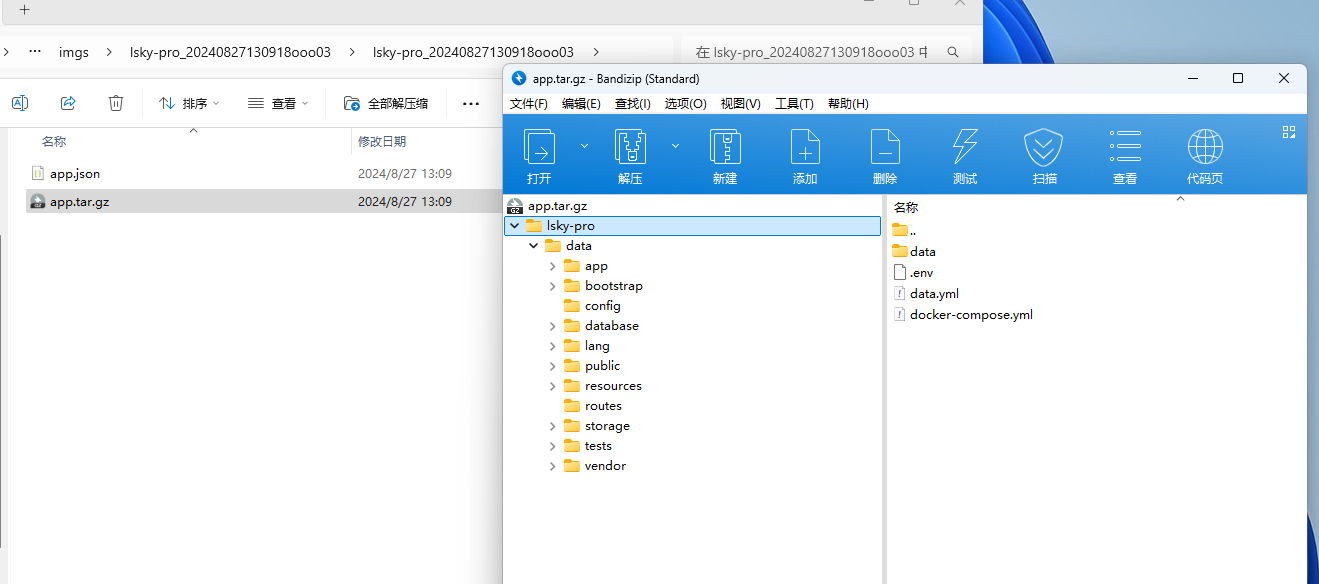Image resolution: width=1319 pixels, height=584 pixels.
Task: Expand the public folder node
Action: tap(553, 366)
